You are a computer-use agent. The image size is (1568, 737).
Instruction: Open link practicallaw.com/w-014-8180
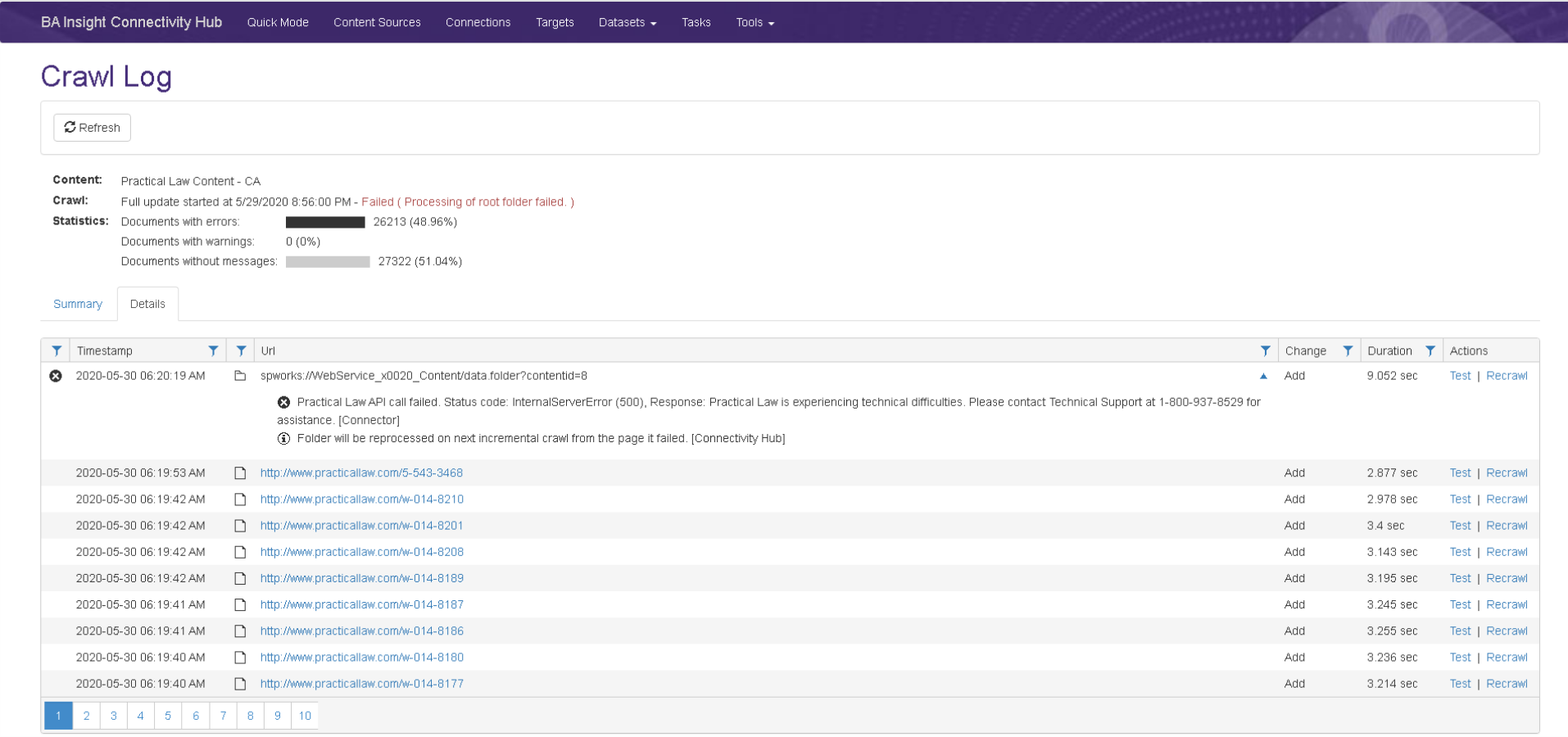362,658
